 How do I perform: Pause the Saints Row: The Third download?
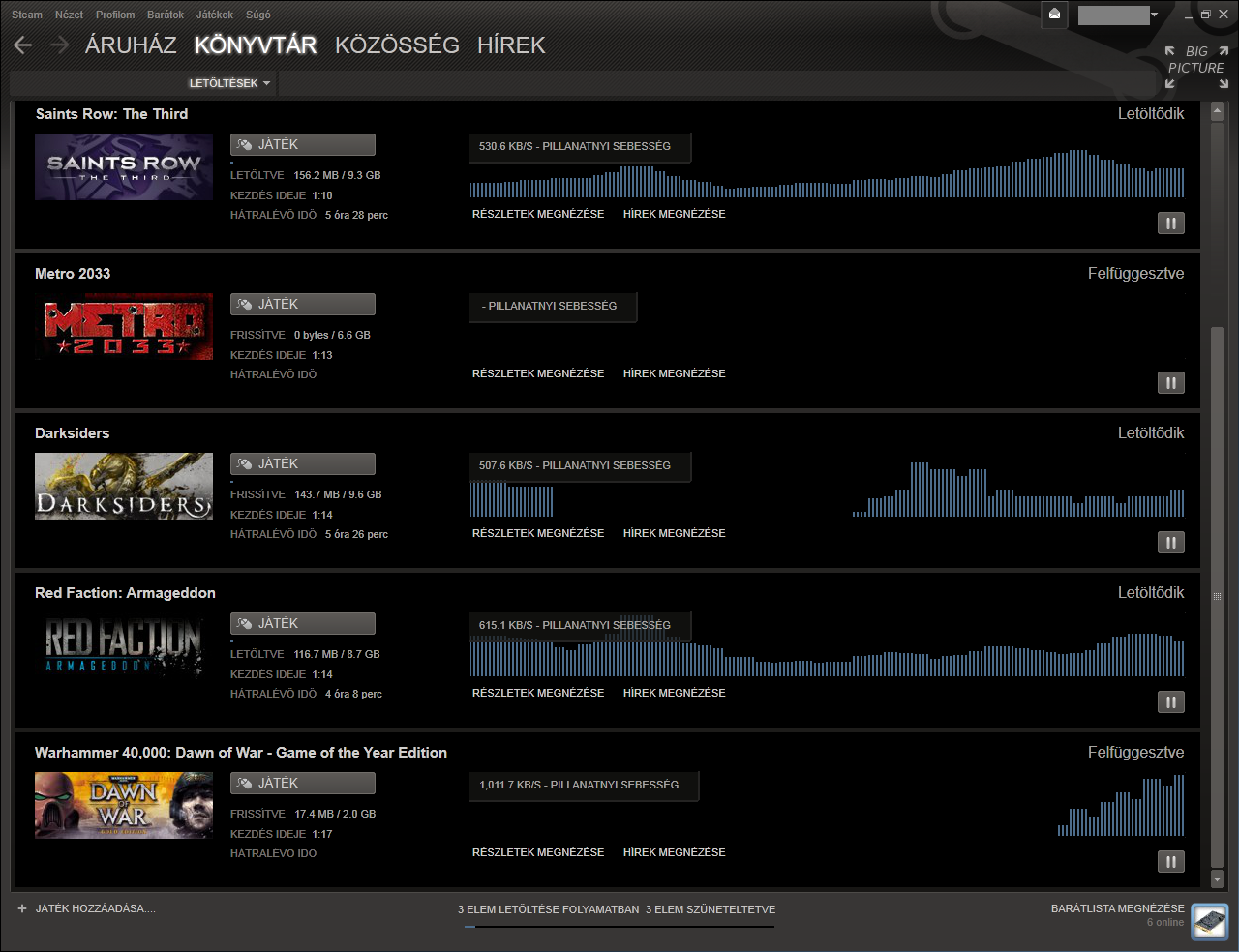tap(1171, 223)
